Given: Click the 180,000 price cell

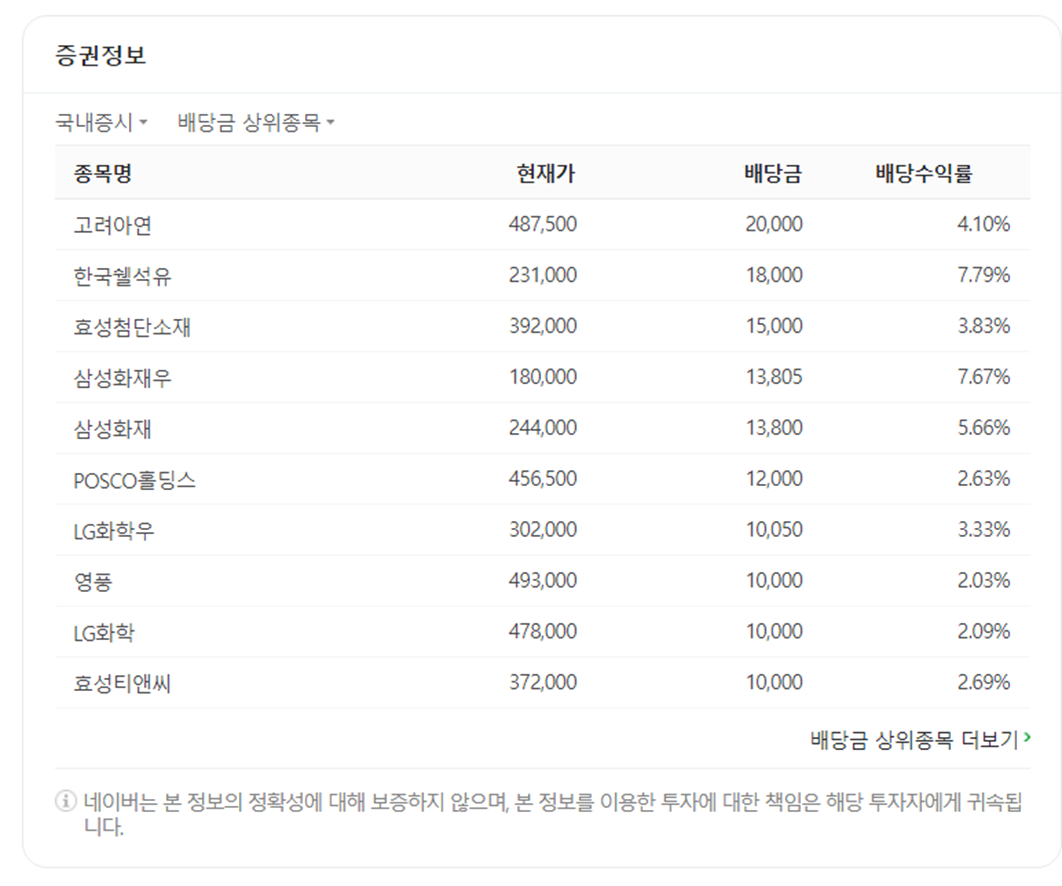Looking at the screenshot, I should click(x=543, y=377).
